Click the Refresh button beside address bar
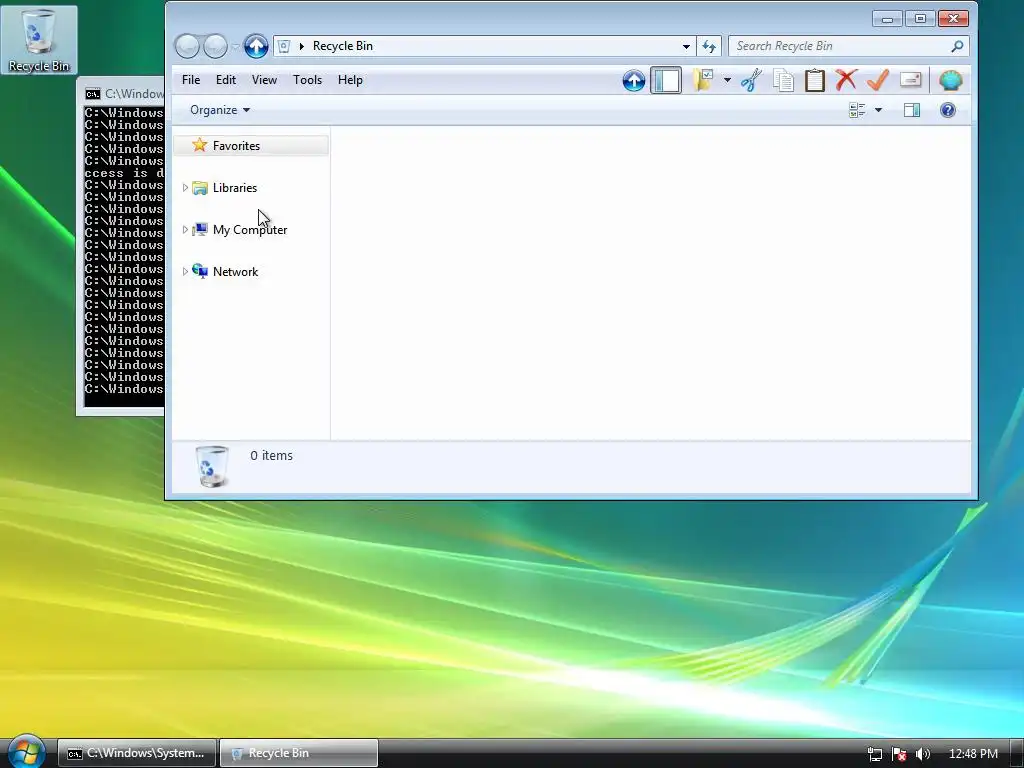The width and height of the screenshot is (1024, 768). pos(709,46)
